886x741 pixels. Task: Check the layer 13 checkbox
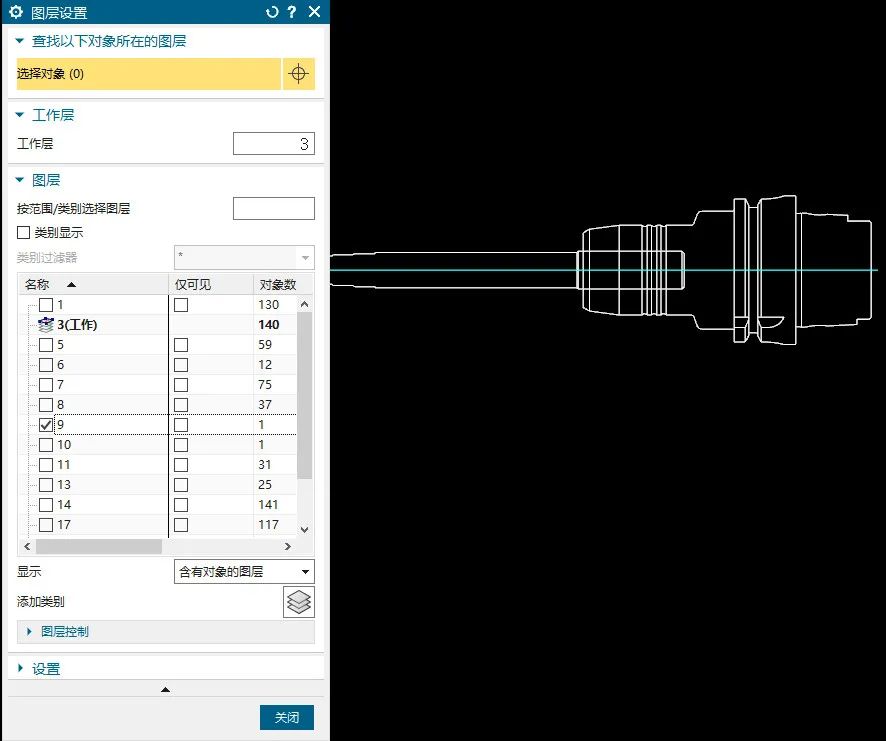click(46, 484)
